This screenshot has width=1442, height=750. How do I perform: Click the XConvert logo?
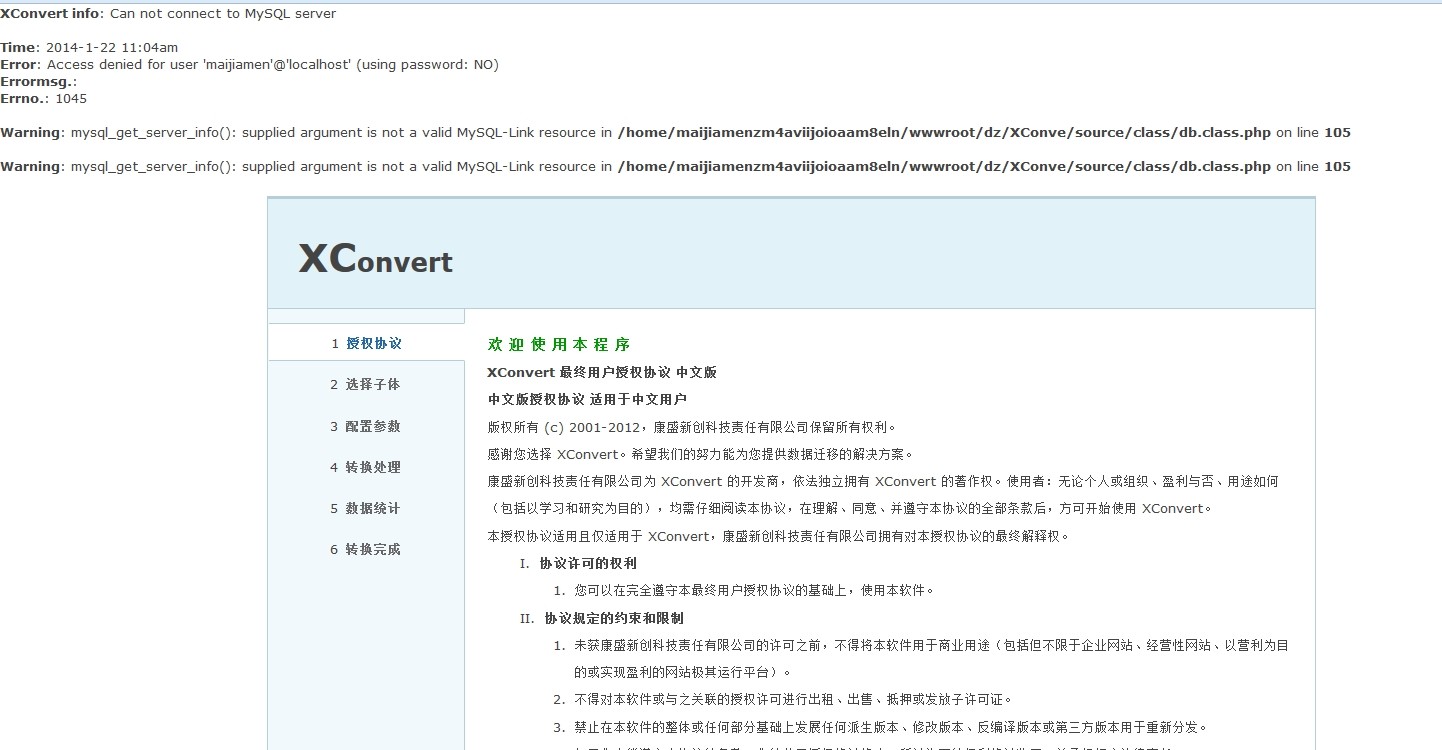tap(376, 258)
